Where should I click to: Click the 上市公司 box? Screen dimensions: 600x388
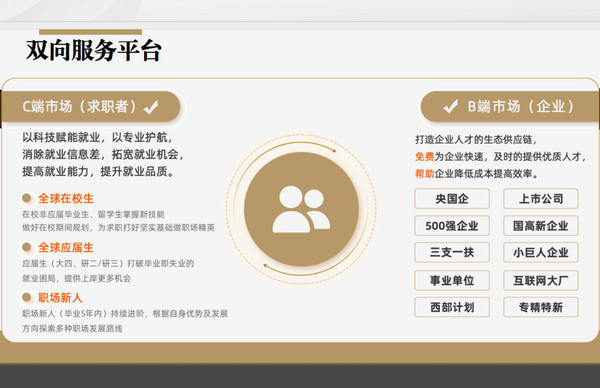[x=541, y=199]
